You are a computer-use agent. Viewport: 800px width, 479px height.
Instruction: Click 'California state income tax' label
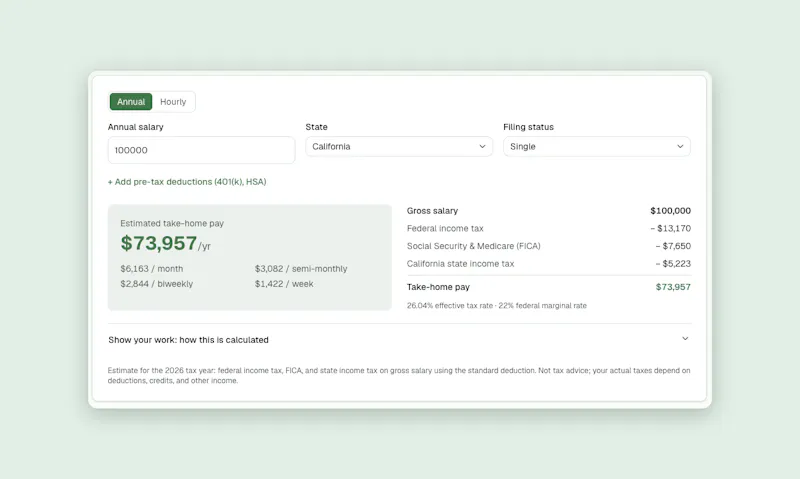tap(460, 264)
